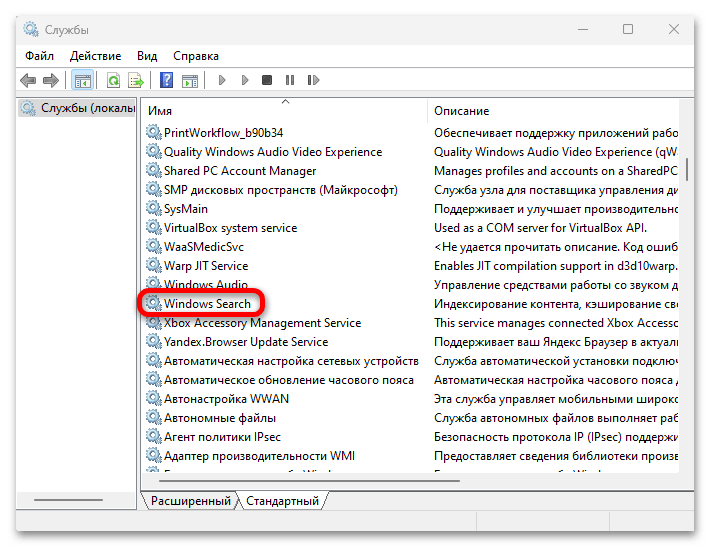Click the Export List toolbar icon

pos(136,81)
